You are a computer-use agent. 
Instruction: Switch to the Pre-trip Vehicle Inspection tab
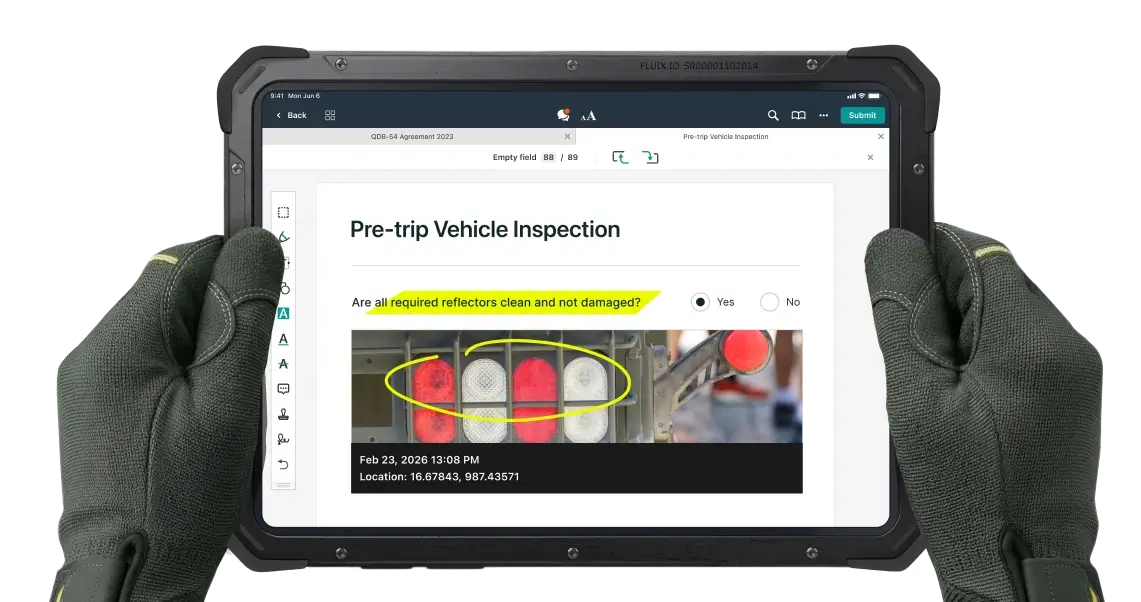pyautogui.click(x=723, y=136)
